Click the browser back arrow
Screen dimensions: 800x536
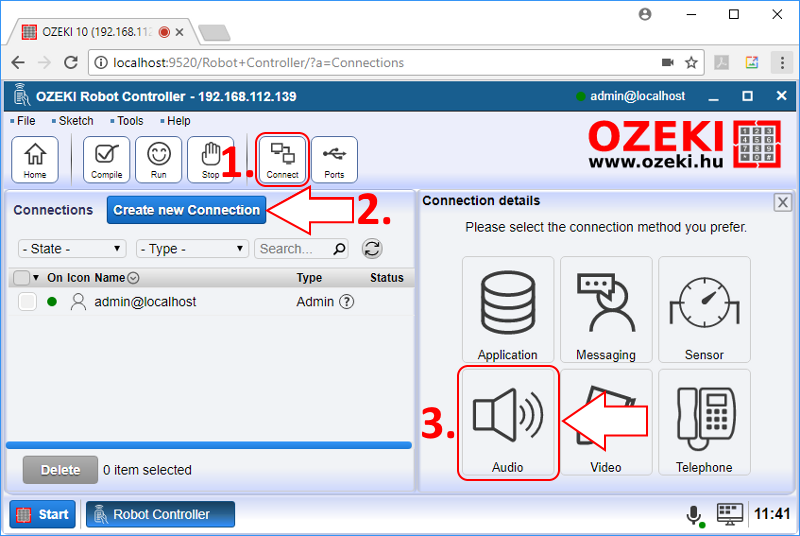coord(18,63)
